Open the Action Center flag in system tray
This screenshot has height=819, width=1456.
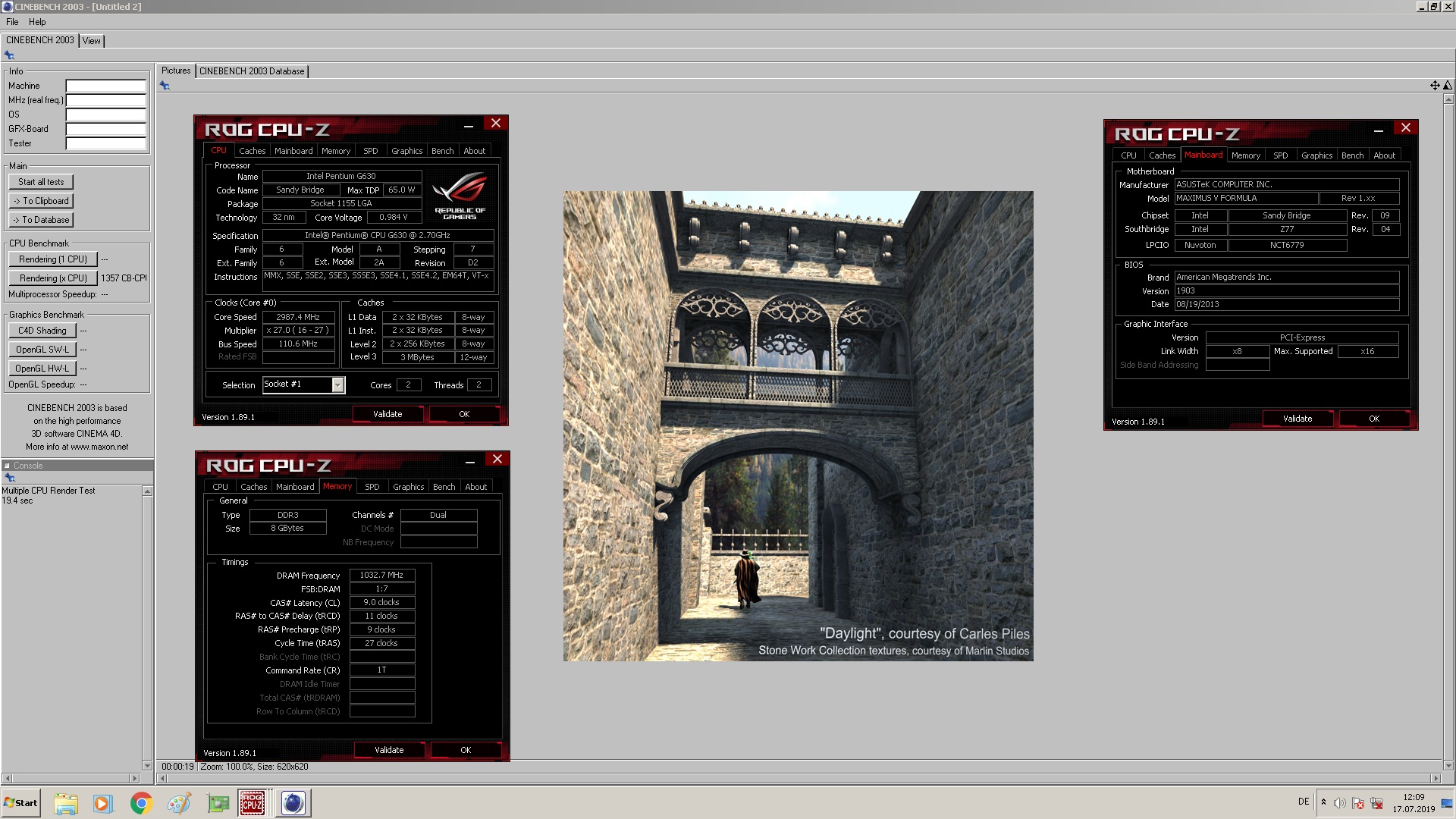tap(1358, 803)
